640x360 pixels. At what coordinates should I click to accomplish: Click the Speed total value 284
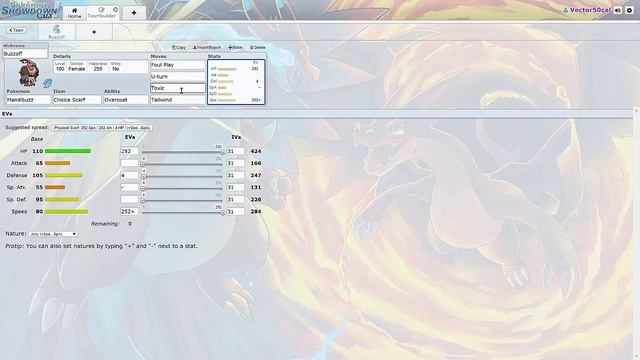(x=256, y=212)
